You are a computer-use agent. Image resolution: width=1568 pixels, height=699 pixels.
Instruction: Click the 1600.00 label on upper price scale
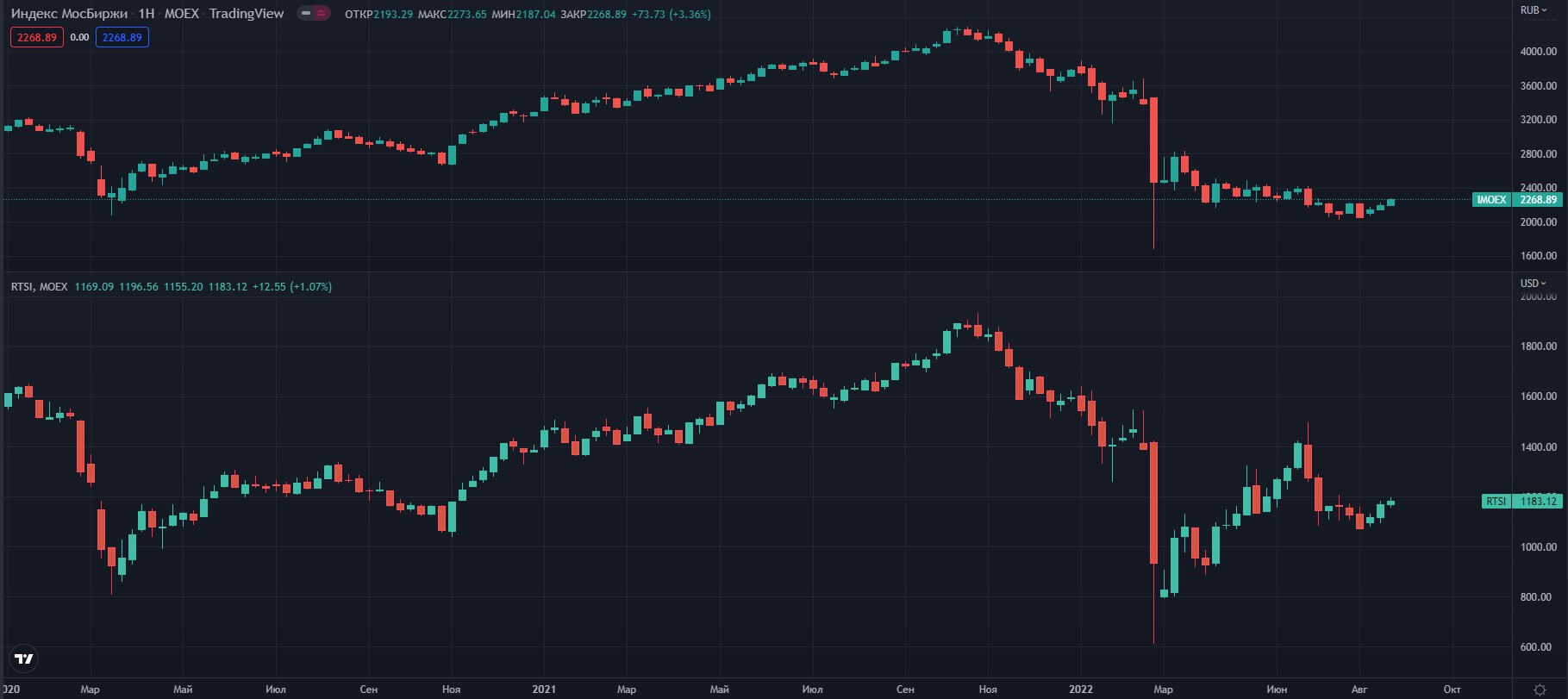pyautogui.click(x=1539, y=256)
